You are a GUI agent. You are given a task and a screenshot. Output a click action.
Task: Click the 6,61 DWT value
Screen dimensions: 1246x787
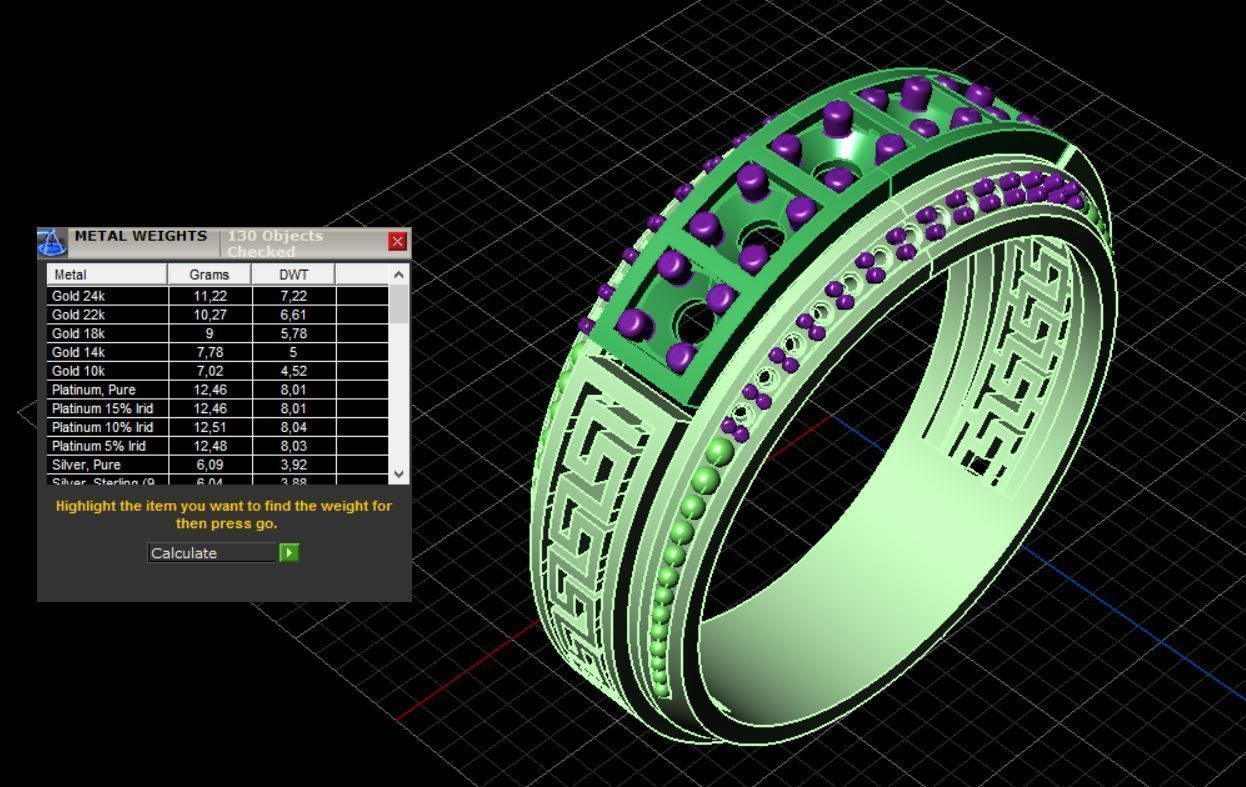293,315
